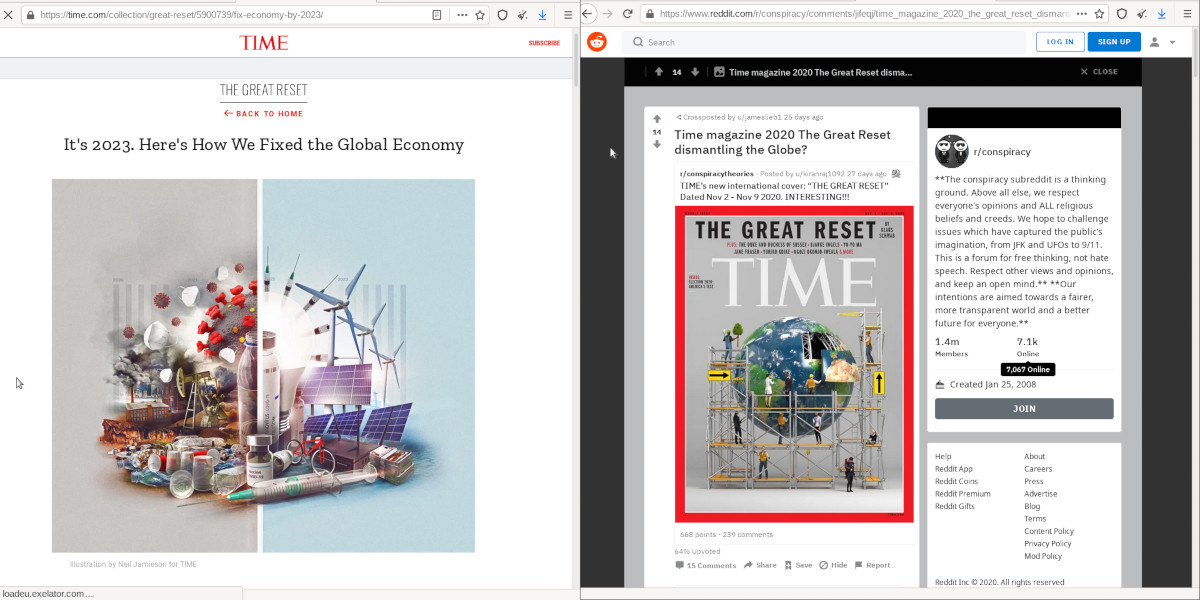Go forward in the Reddit window
The height and width of the screenshot is (600, 1200).
[x=607, y=13]
